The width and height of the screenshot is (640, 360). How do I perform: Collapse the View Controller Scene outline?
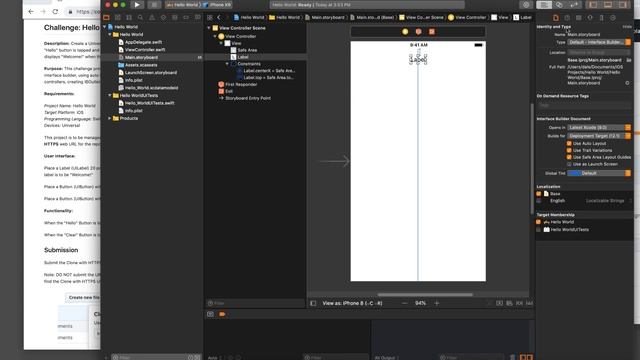(209, 28)
